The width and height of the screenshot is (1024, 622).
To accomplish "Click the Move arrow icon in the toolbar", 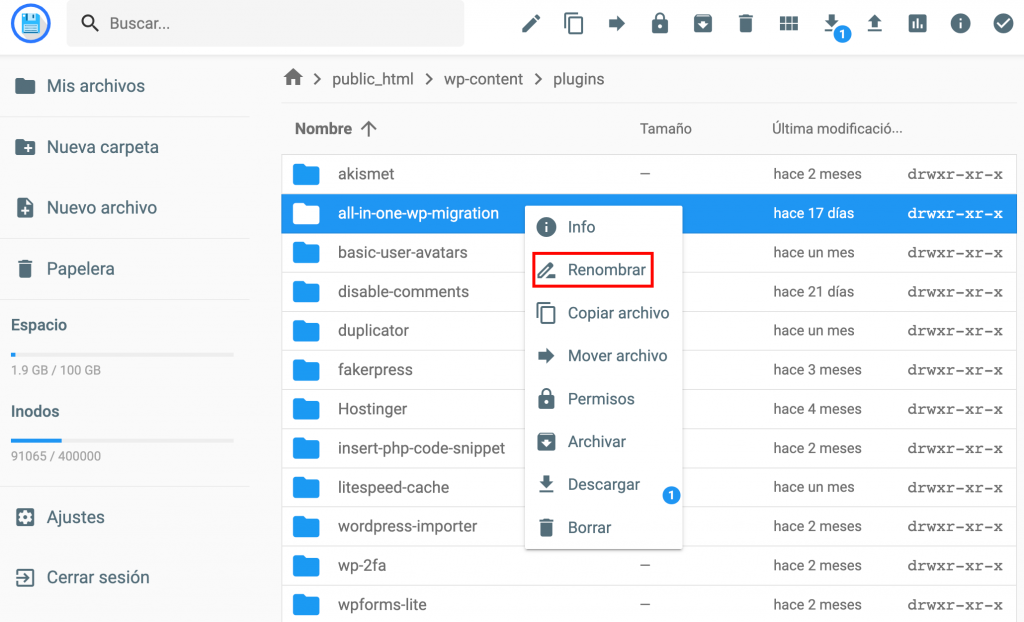I will [x=617, y=22].
